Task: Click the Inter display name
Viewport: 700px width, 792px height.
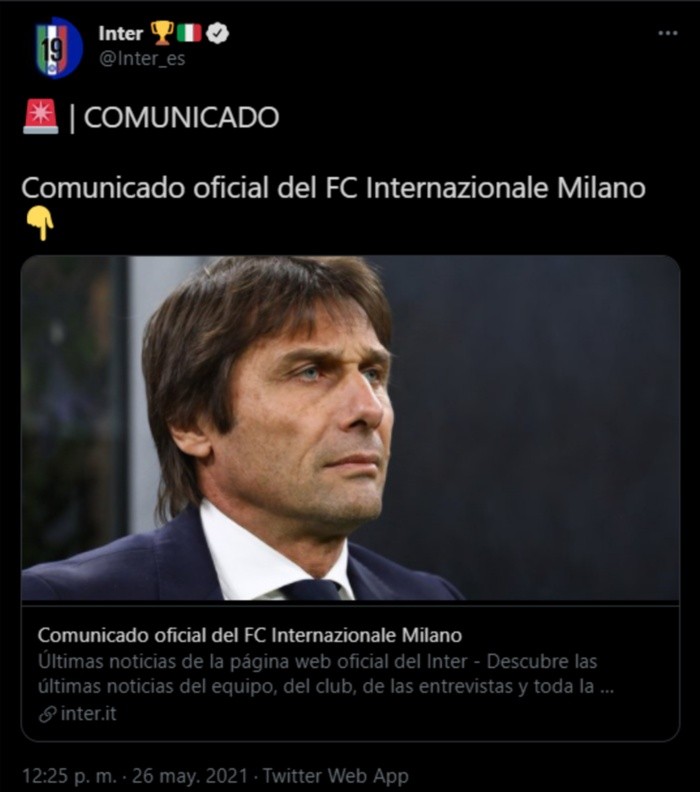Action: [x=121, y=33]
